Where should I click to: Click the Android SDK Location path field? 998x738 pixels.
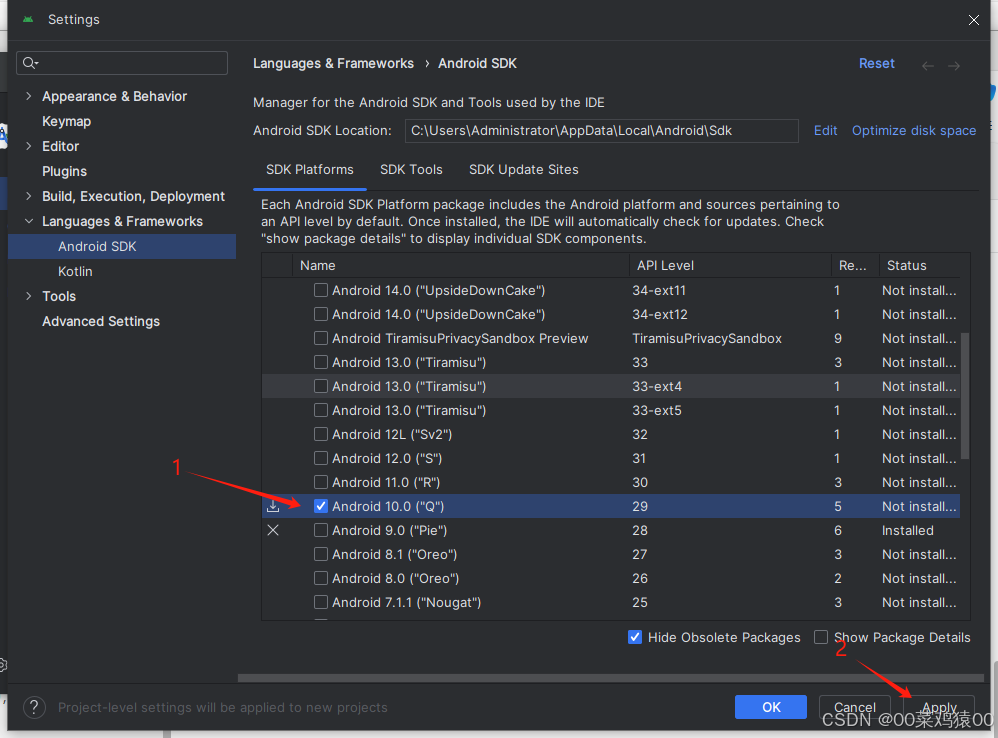coord(601,130)
